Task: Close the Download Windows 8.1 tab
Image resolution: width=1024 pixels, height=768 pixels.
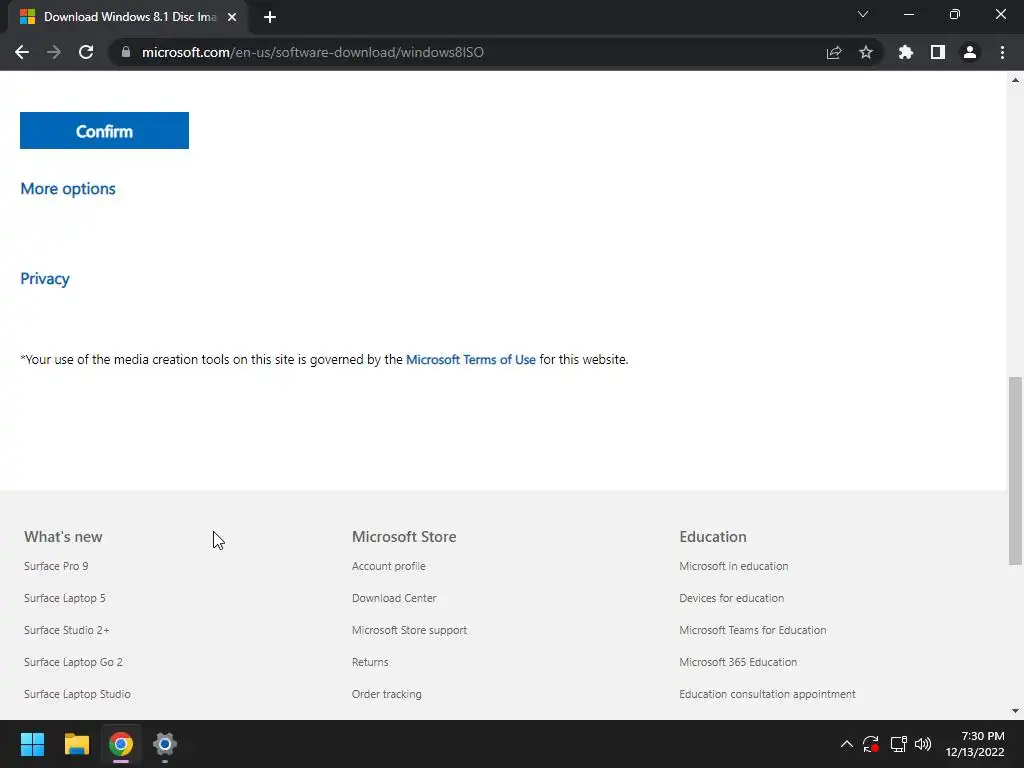Action: (x=232, y=17)
